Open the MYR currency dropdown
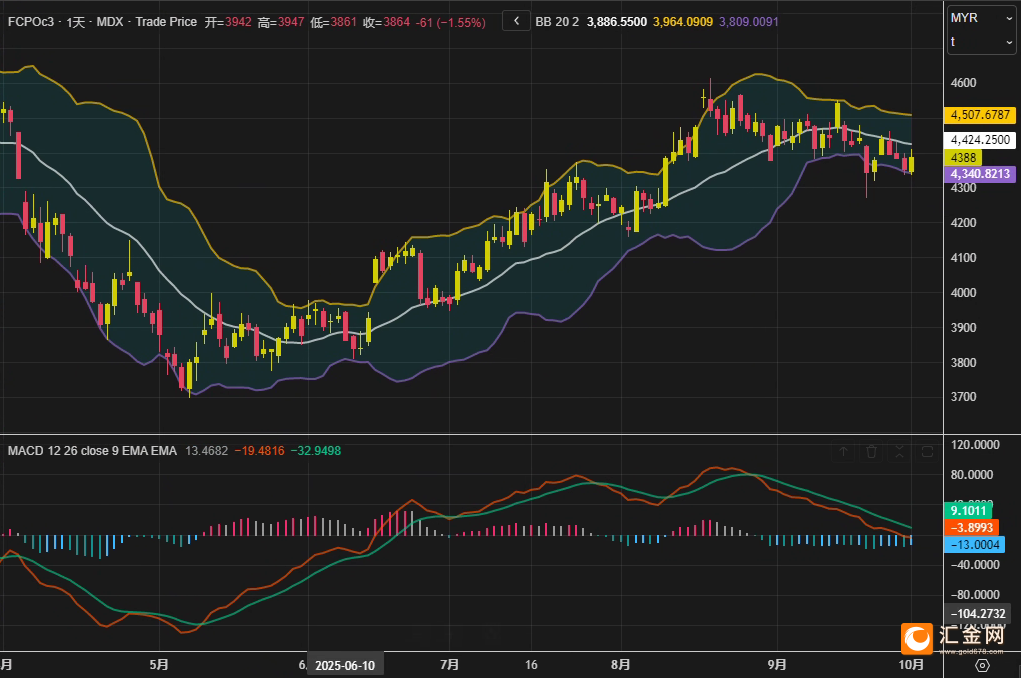 (981, 18)
